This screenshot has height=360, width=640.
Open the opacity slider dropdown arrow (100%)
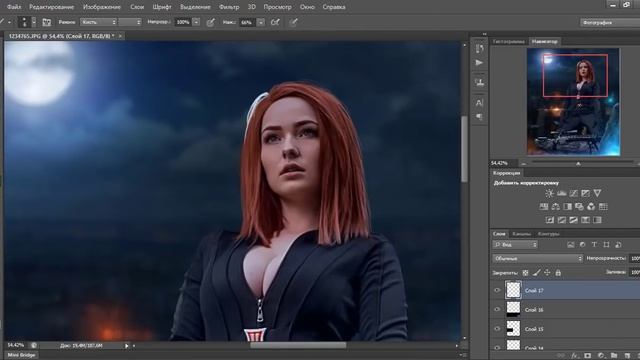pos(196,22)
